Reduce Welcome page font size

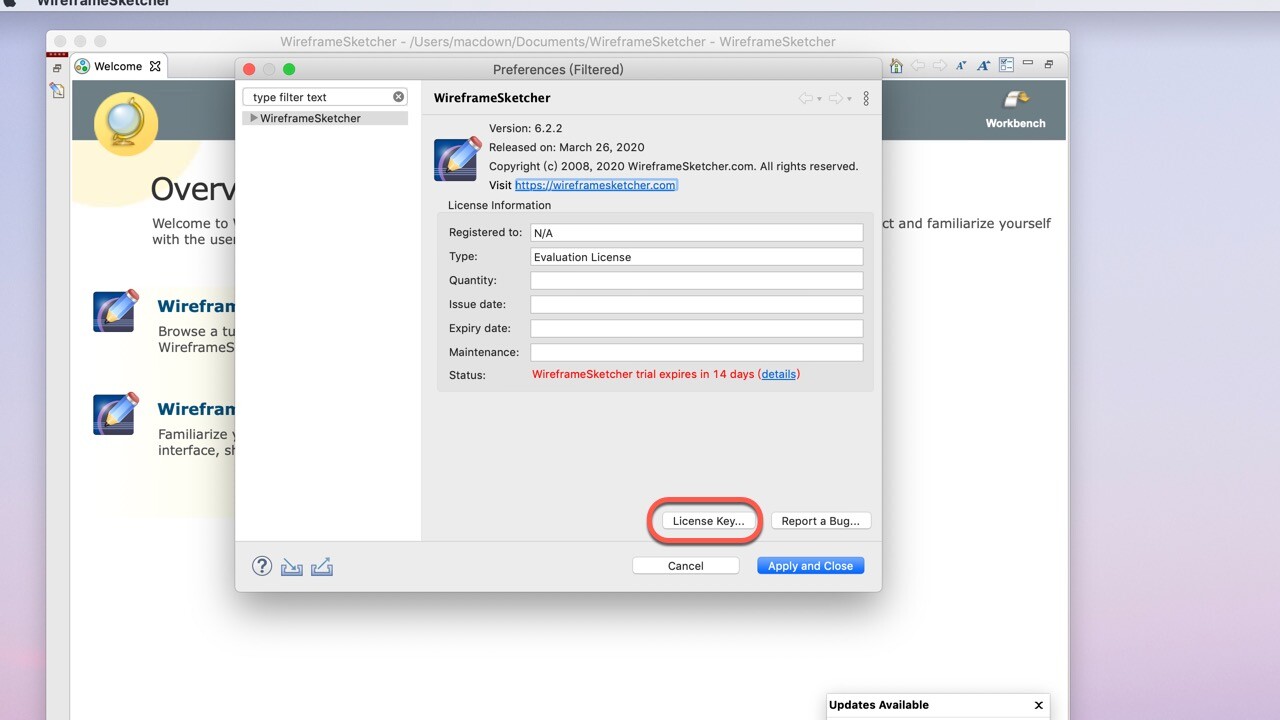click(961, 65)
